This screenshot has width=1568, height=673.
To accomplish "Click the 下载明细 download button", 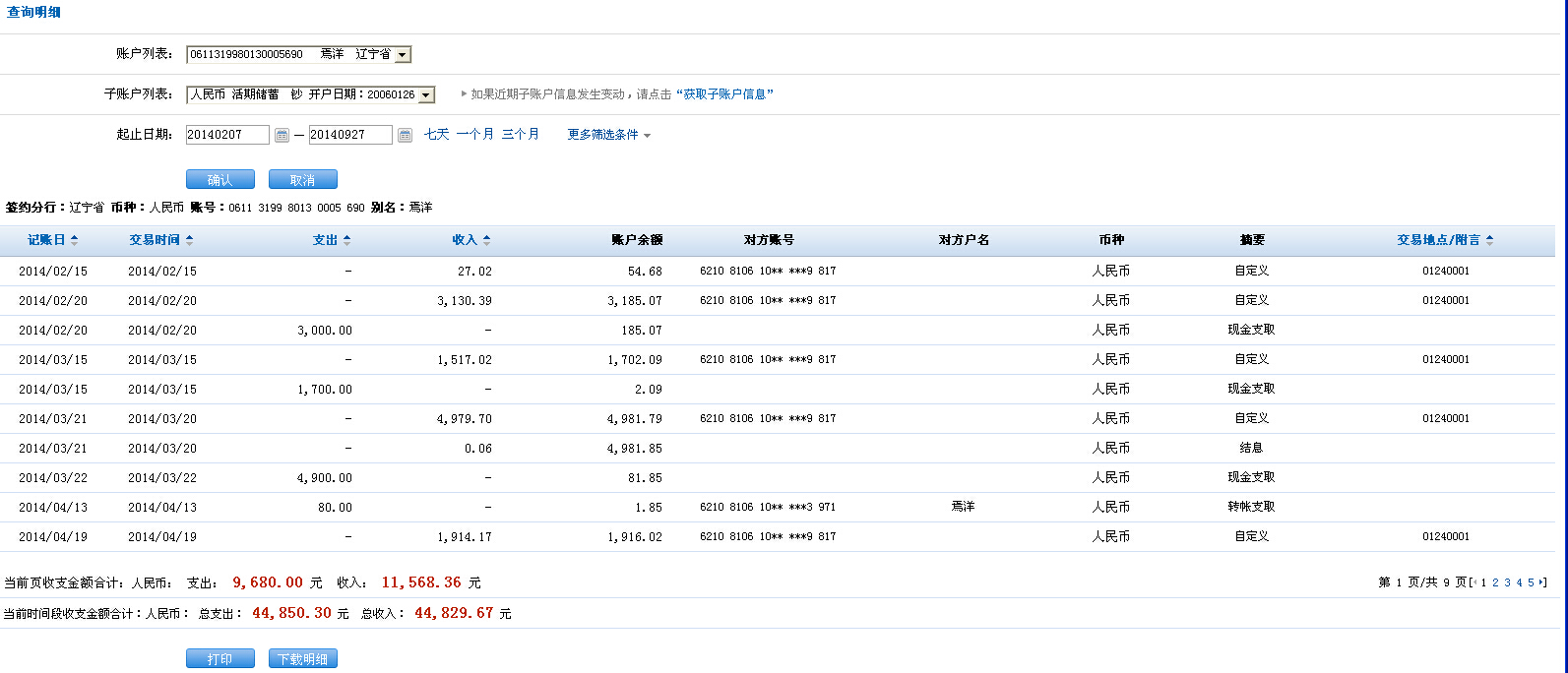I will point(302,659).
